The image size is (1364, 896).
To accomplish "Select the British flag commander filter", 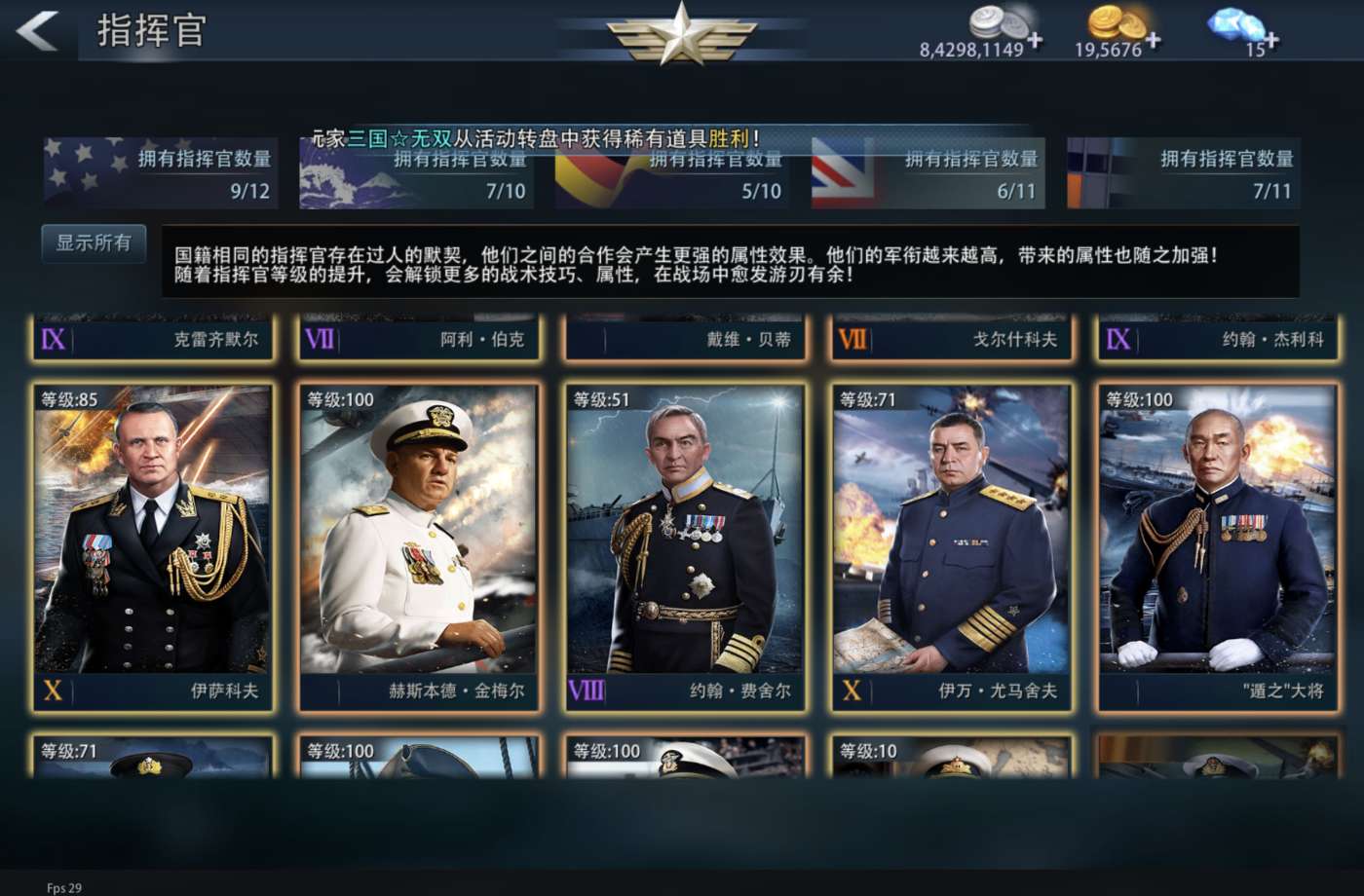I will coord(928,173).
